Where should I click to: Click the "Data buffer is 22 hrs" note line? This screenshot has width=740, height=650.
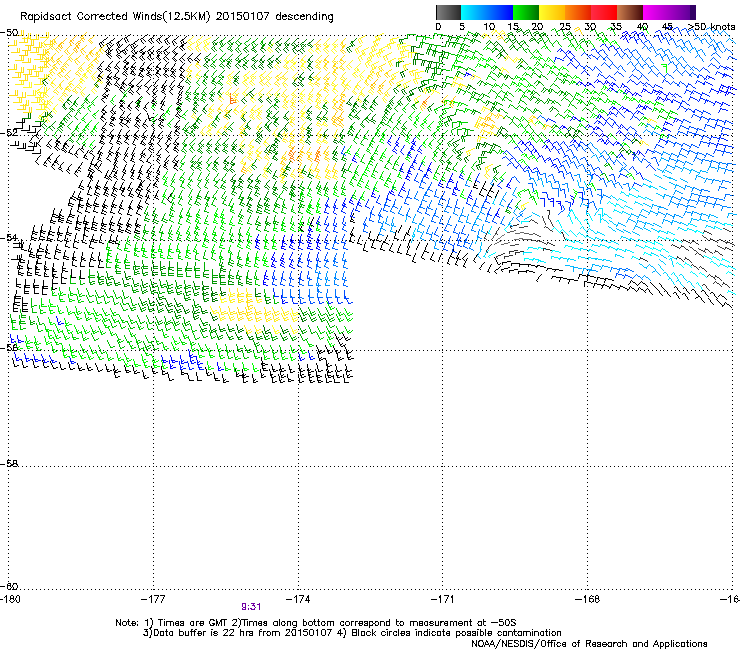tap(352, 633)
